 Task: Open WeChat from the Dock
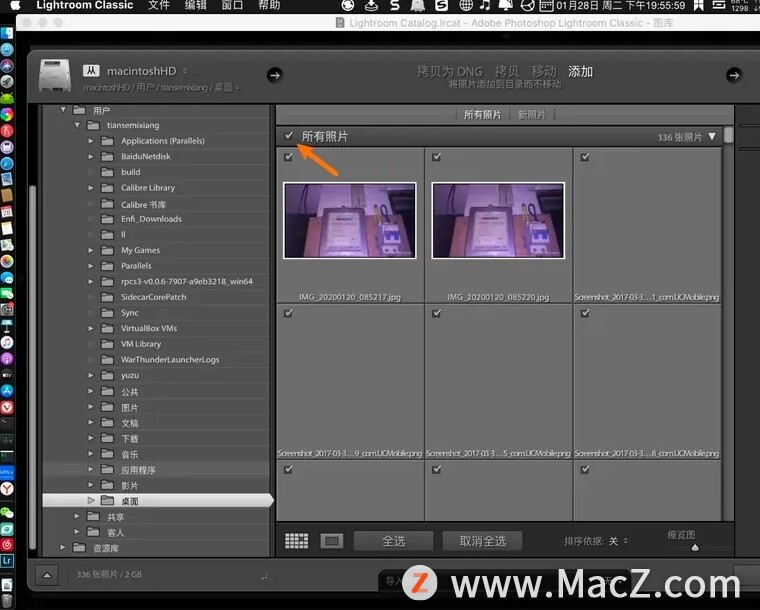(x=7, y=513)
